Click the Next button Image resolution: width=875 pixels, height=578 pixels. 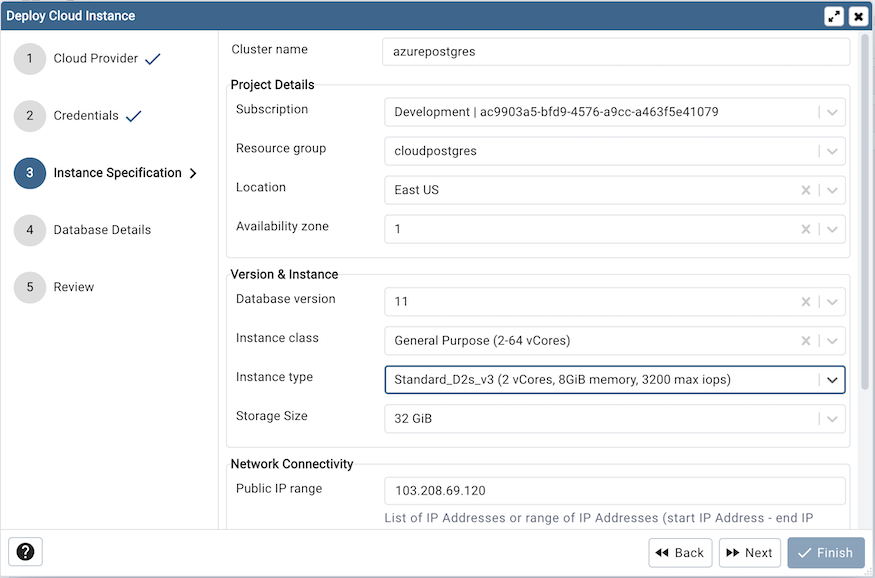click(x=749, y=552)
